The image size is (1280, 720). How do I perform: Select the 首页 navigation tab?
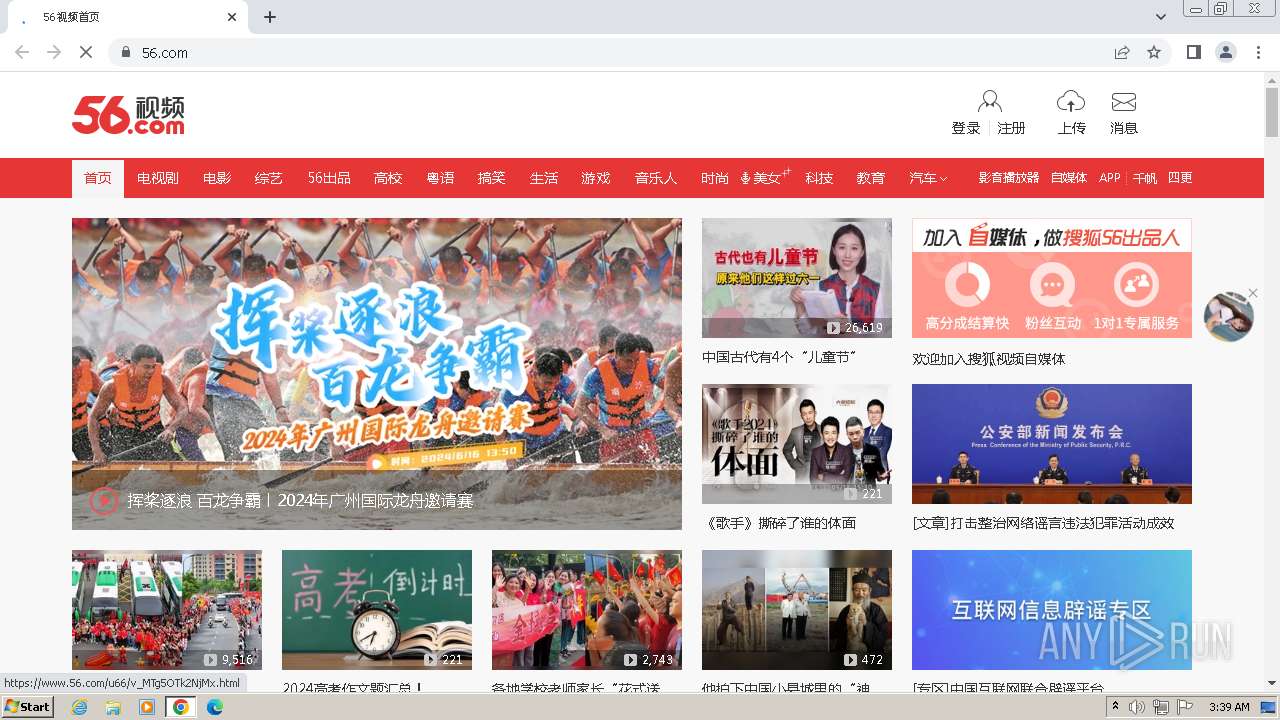(x=98, y=178)
